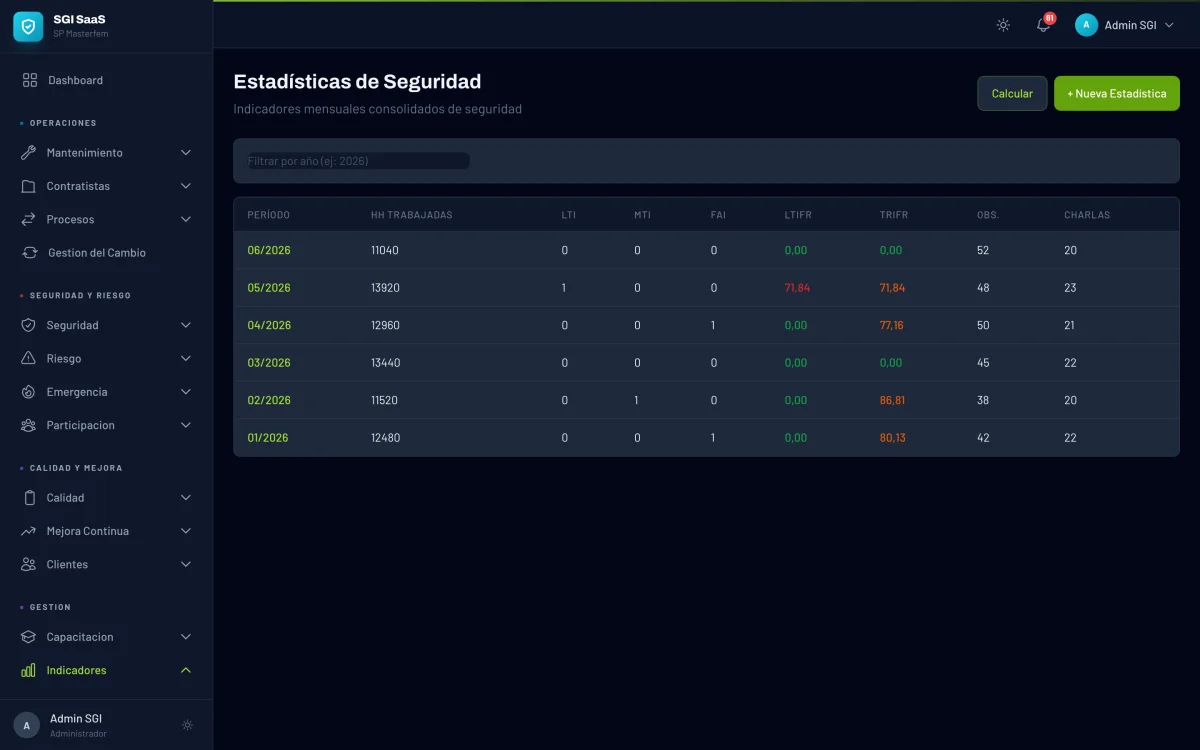Click the Gestion del Cambio refresh icon
The image size is (1200, 750).
[30, 253]
